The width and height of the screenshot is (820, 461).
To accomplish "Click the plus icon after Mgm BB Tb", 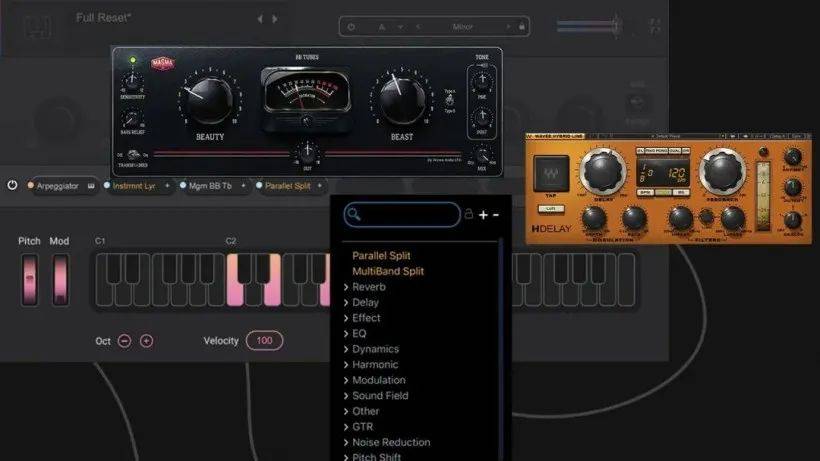I will tap(243, 186).
